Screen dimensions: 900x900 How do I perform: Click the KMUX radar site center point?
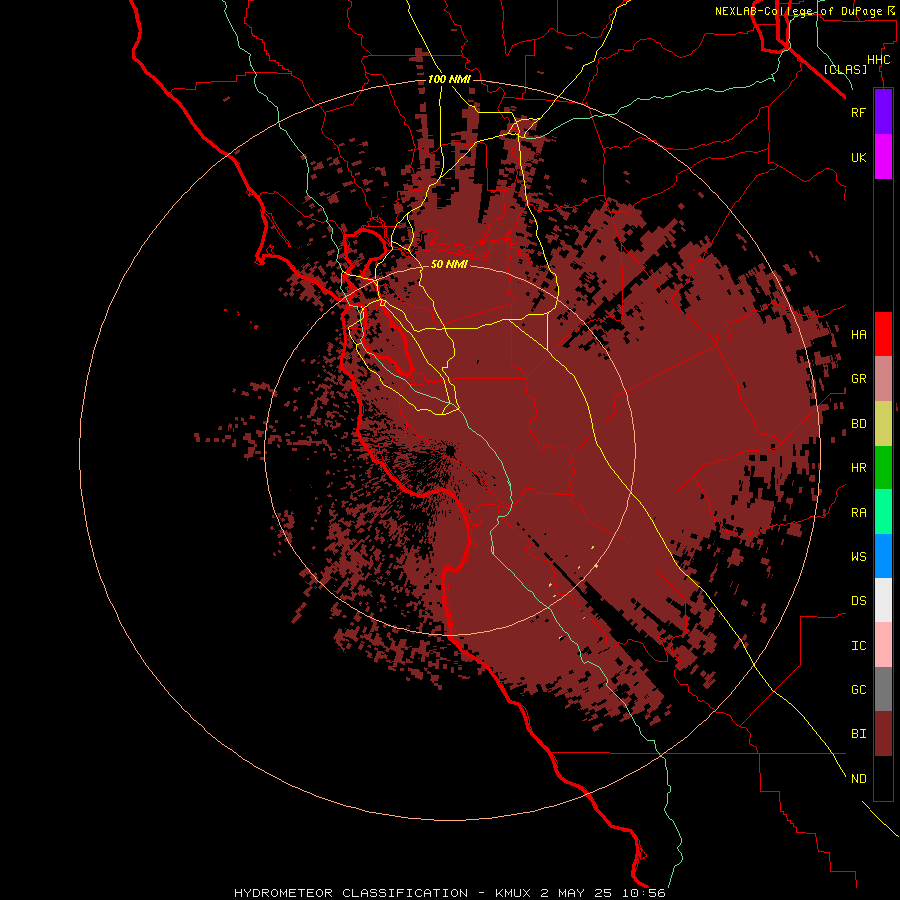(449, 450)
